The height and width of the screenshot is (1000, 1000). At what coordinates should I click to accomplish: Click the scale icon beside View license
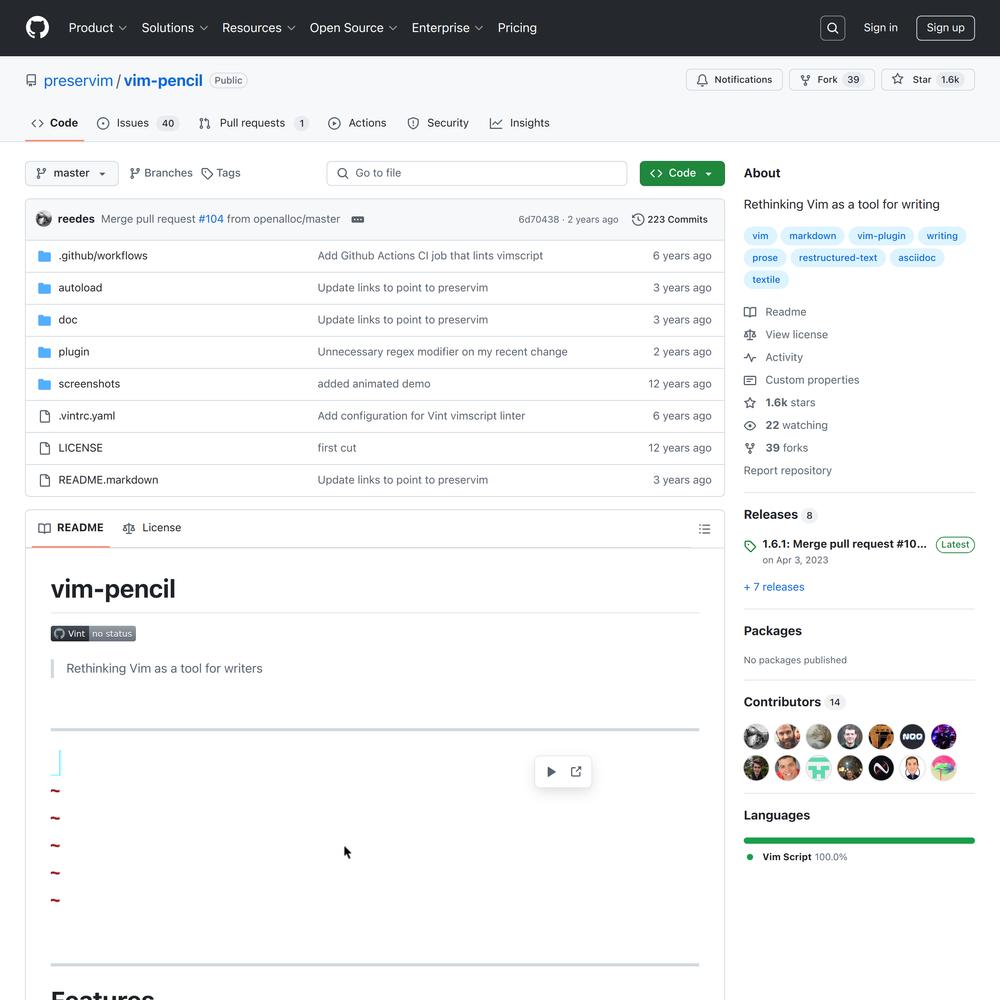pyautogui.click(x=750, y=335)
